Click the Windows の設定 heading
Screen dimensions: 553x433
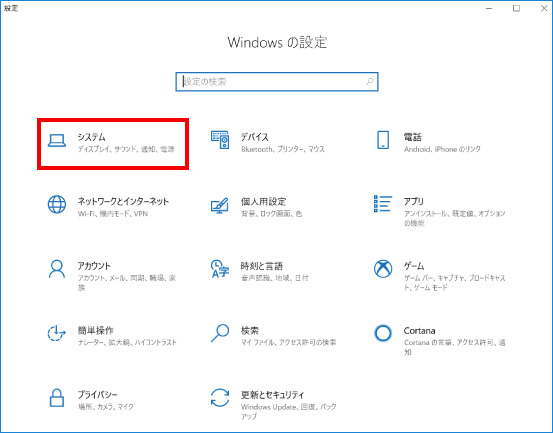[x=277, y=42]
